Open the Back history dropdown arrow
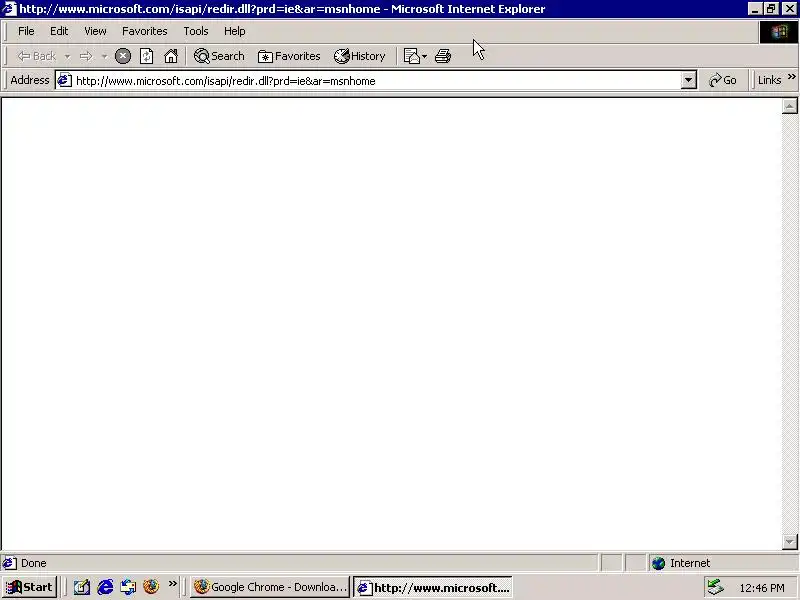The width and height of the screenshot is (800, 600). pos(67,56)
